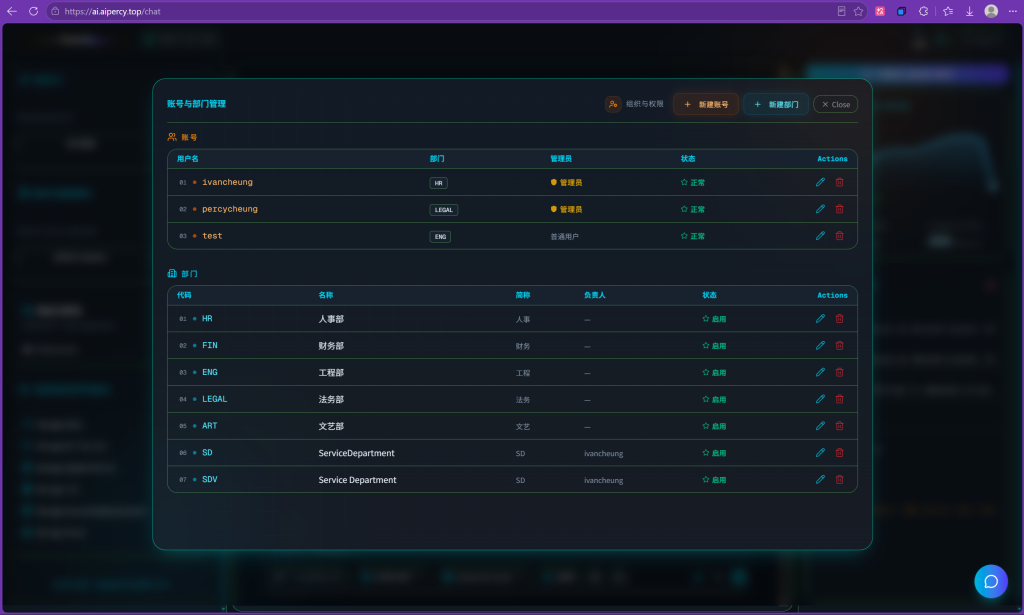
Task: Click the username ivancheung
Action: pyautogui.click(x=227, y=182)
